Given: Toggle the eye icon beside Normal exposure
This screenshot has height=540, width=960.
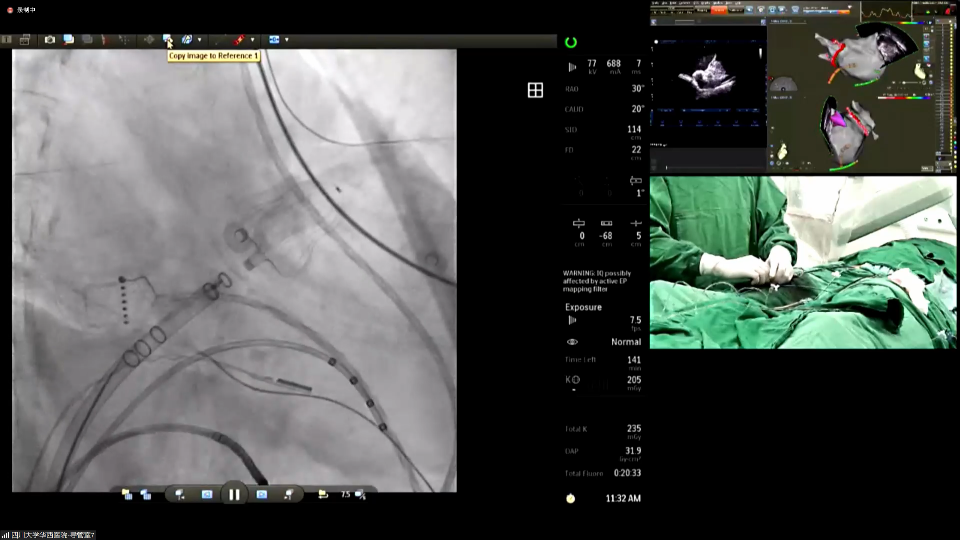Looking at the screenshot, I should 572,342.
